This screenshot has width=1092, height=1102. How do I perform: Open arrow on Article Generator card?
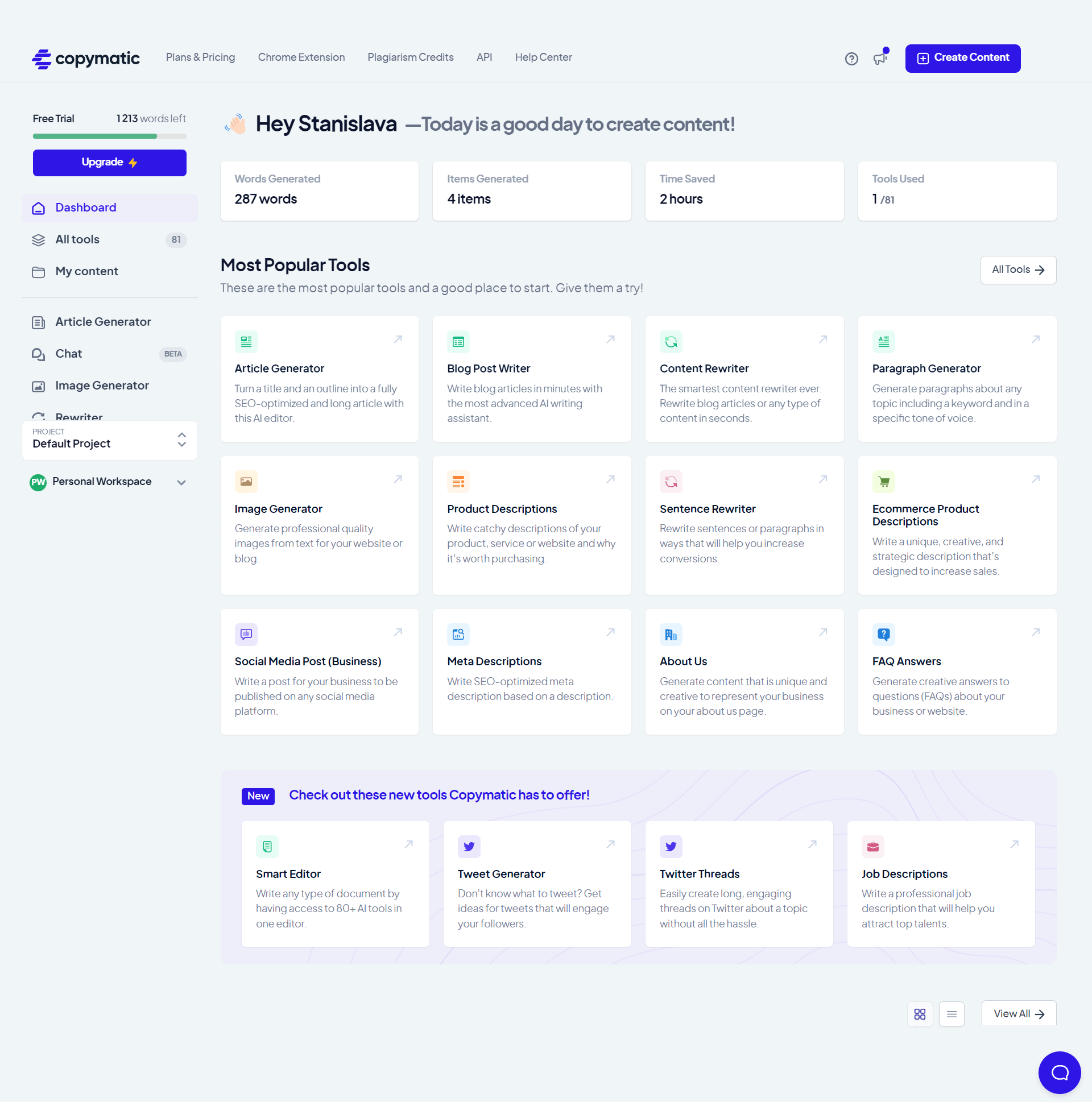point(398,339)
